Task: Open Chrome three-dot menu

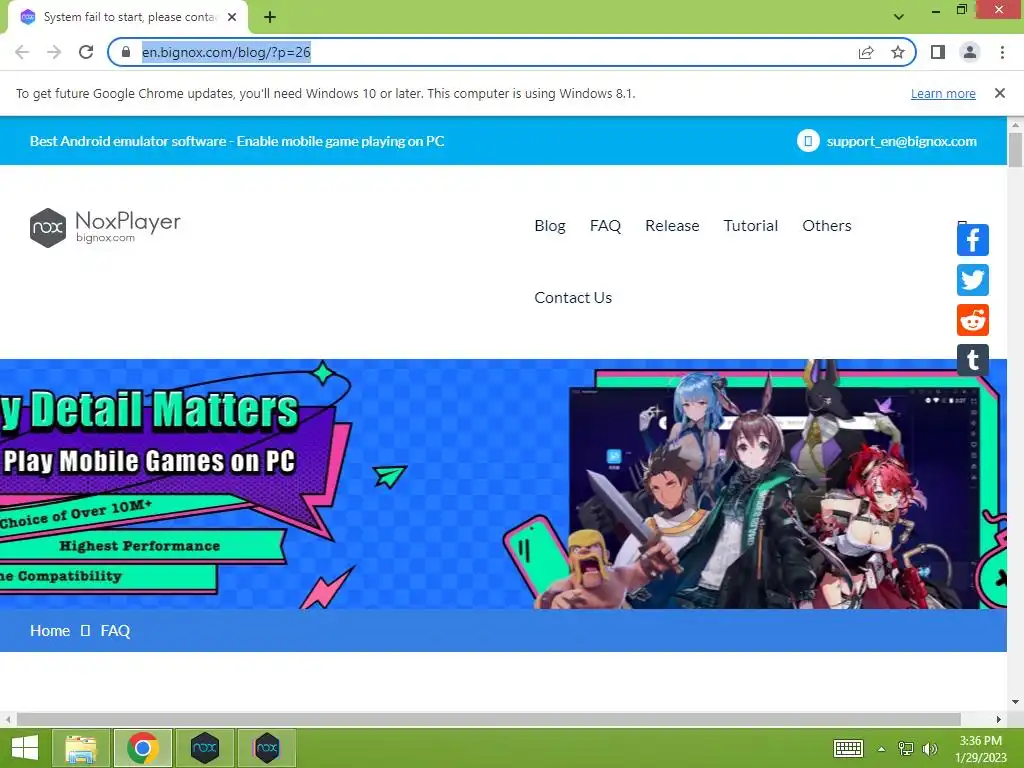Action: (x=1002, y=52)
